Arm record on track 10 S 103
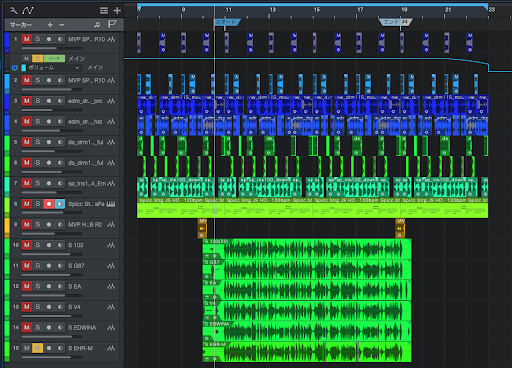The width and height of the screenshot is (512, 368). pyautogui.click(x=49, y=245)
